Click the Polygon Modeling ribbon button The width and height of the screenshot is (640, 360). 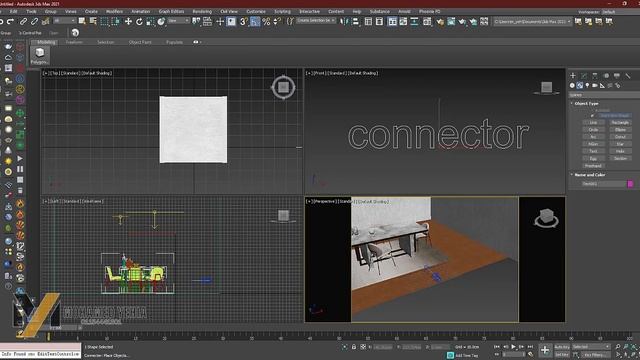(40, 56)
